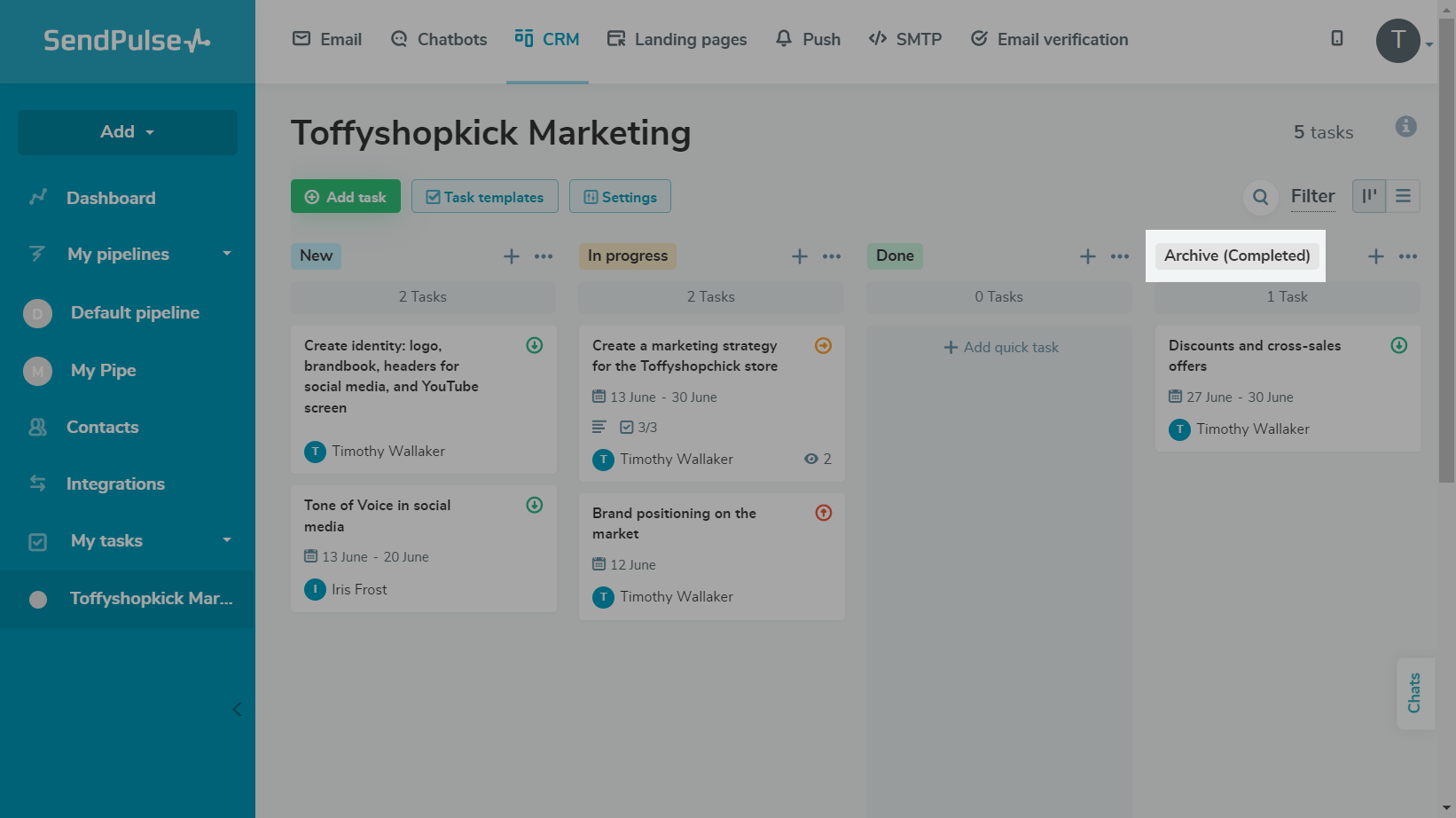Open Task templates

484,197
